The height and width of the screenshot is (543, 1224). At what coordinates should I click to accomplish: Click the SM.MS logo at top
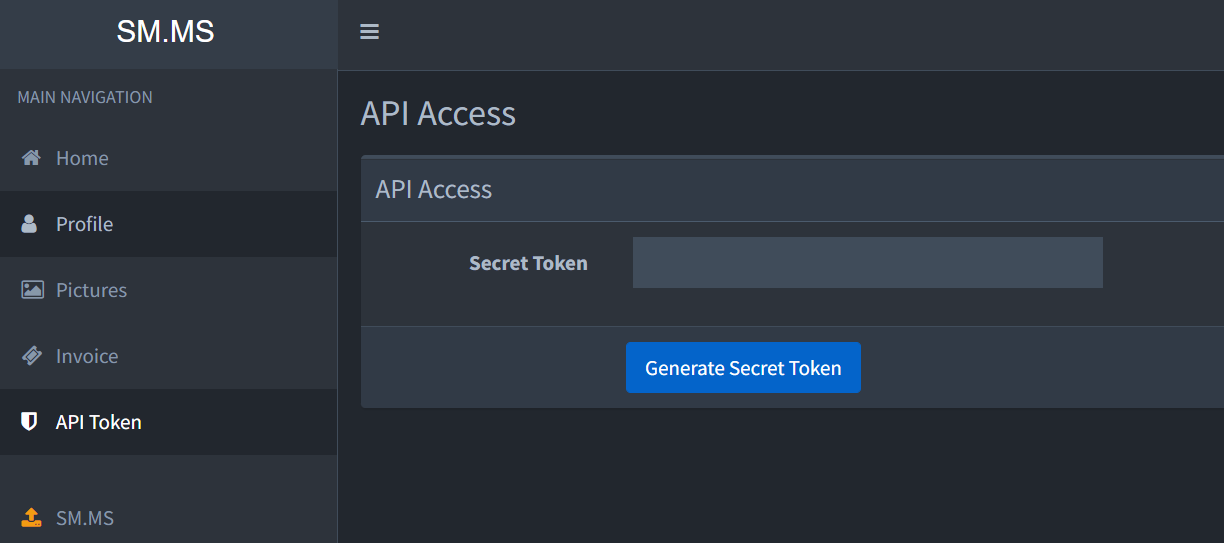coord(165,32)
